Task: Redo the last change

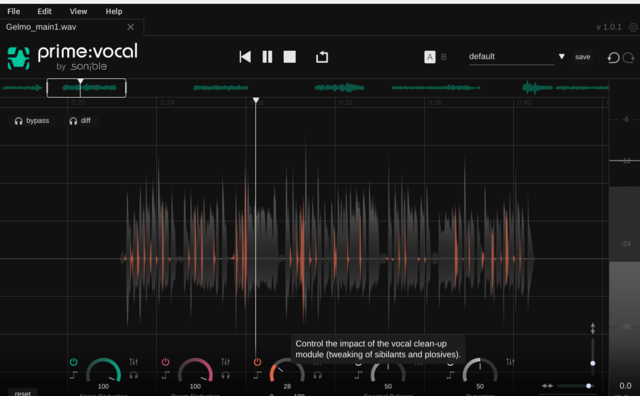Action: click(629, 58)
